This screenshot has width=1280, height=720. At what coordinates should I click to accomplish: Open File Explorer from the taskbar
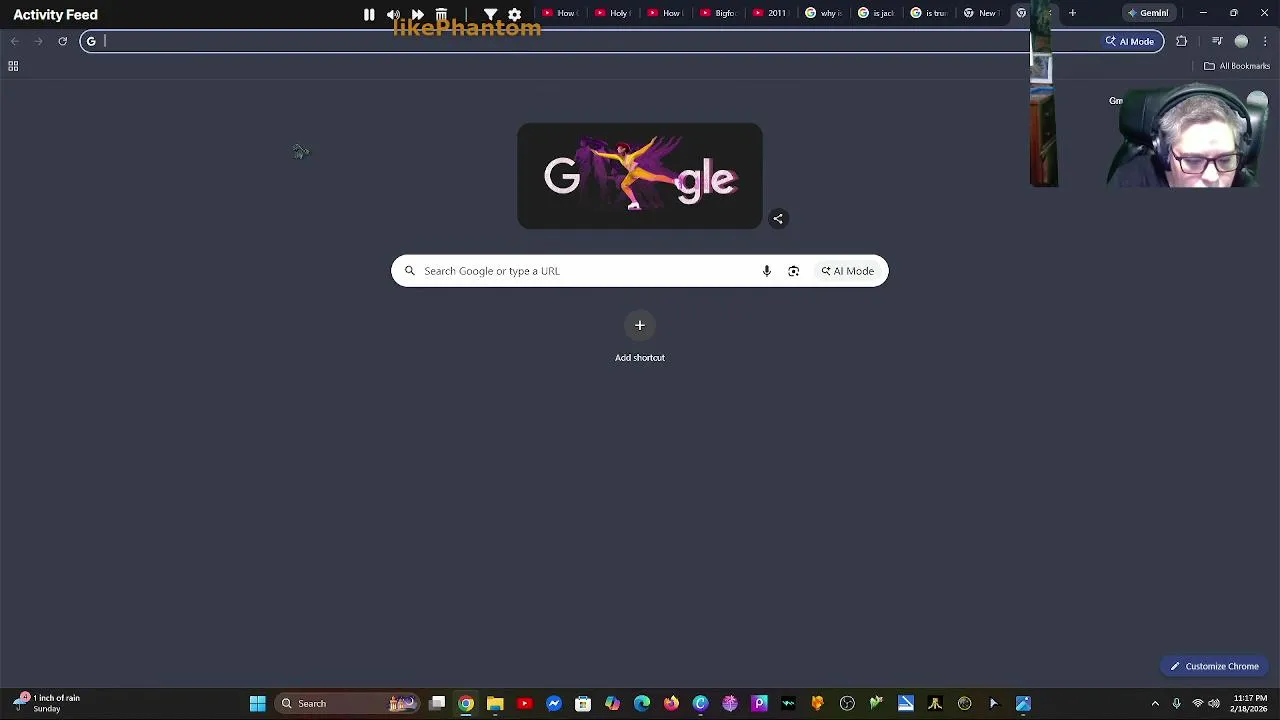495,703
